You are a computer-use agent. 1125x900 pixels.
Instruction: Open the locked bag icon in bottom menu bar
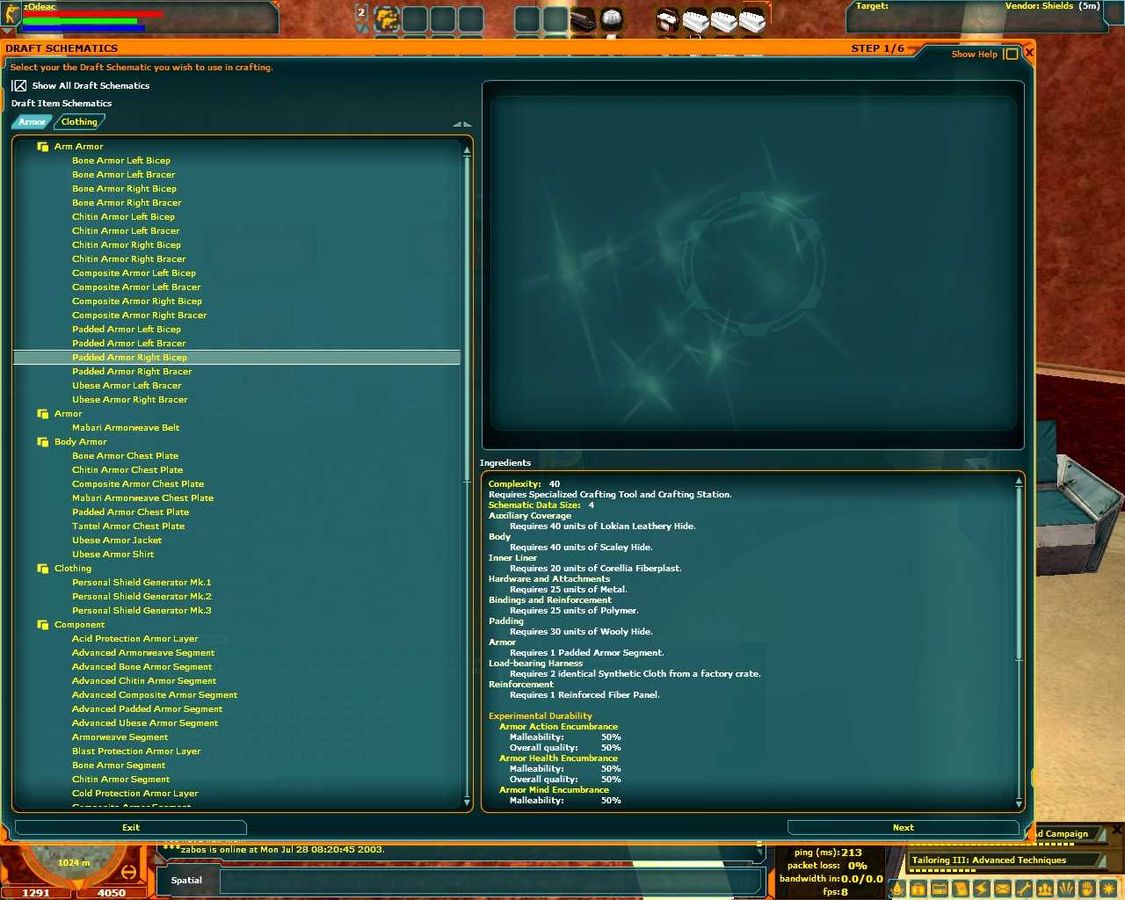918,889
